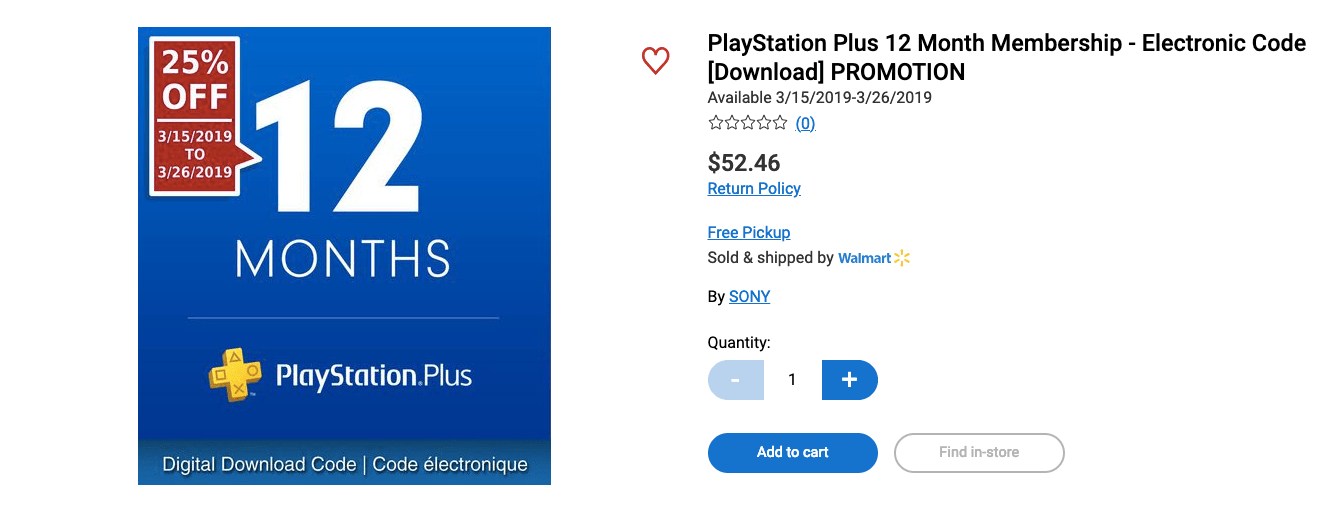Open the SONY brand link

pyautogui.click(x=749, y=296)
